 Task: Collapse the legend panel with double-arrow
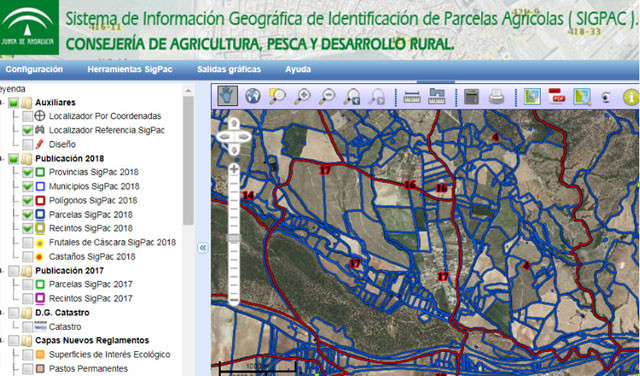[203, 248]
